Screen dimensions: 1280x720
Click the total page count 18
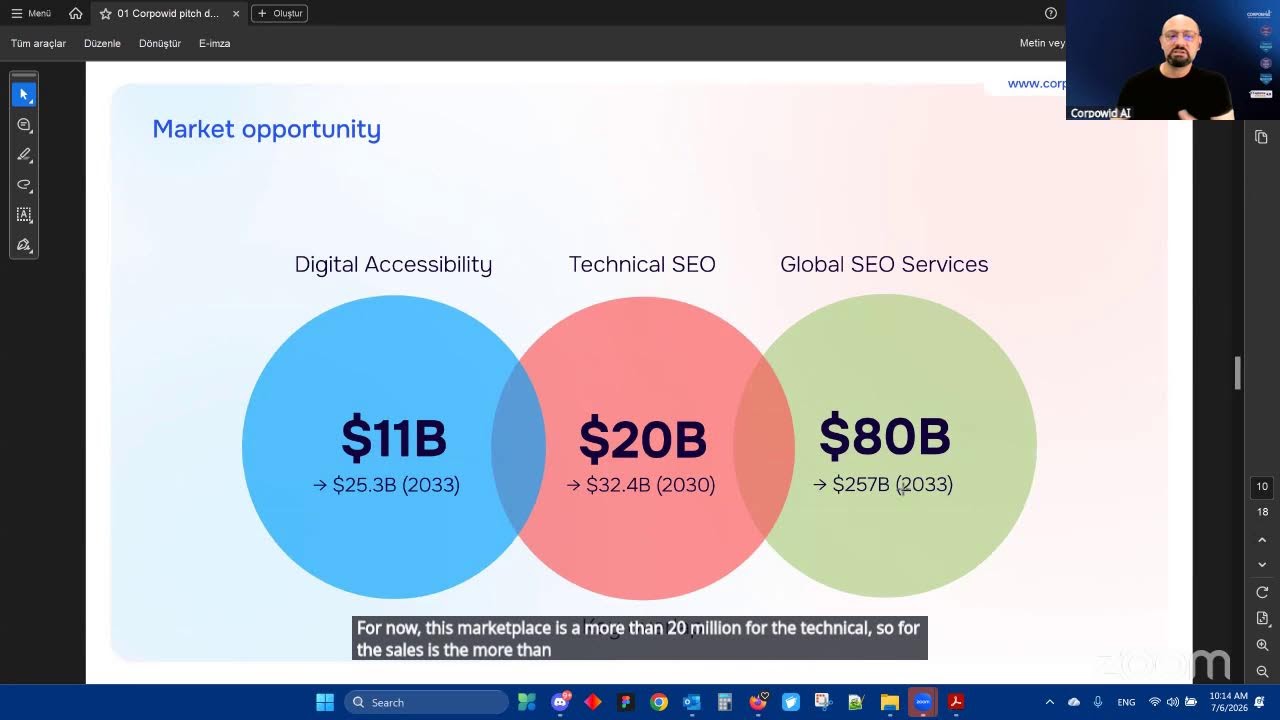pyautogui.click(x=1262, y=512)
